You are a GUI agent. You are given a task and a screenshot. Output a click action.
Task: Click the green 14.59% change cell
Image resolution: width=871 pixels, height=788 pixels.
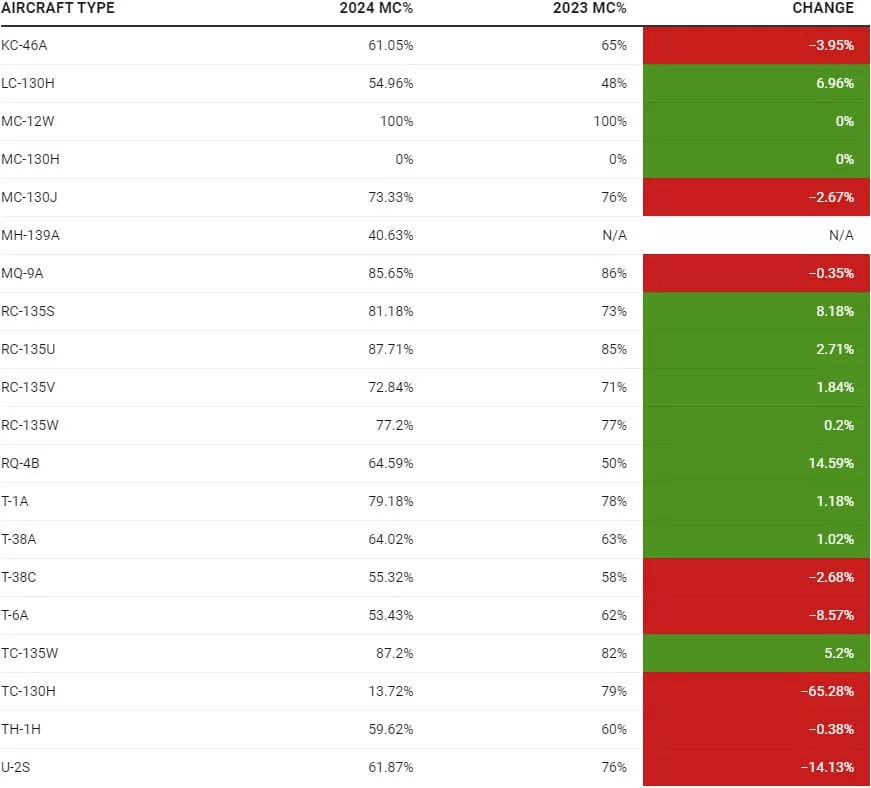pyautogui.click(x=756, y=464)
